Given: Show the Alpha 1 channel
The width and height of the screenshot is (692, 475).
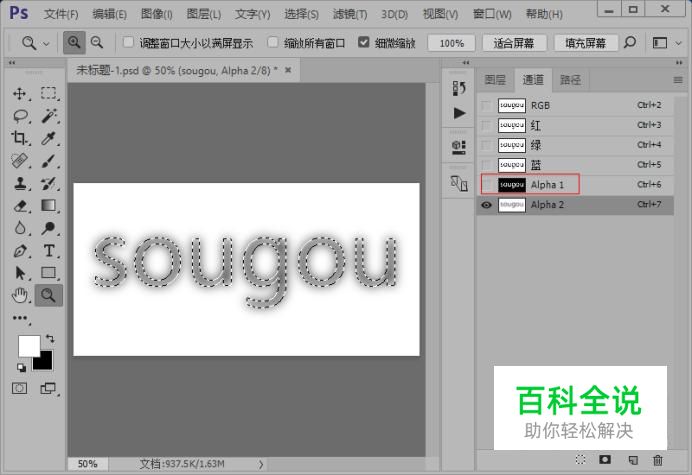Looking at the screenshot, I should click(486, 185).
